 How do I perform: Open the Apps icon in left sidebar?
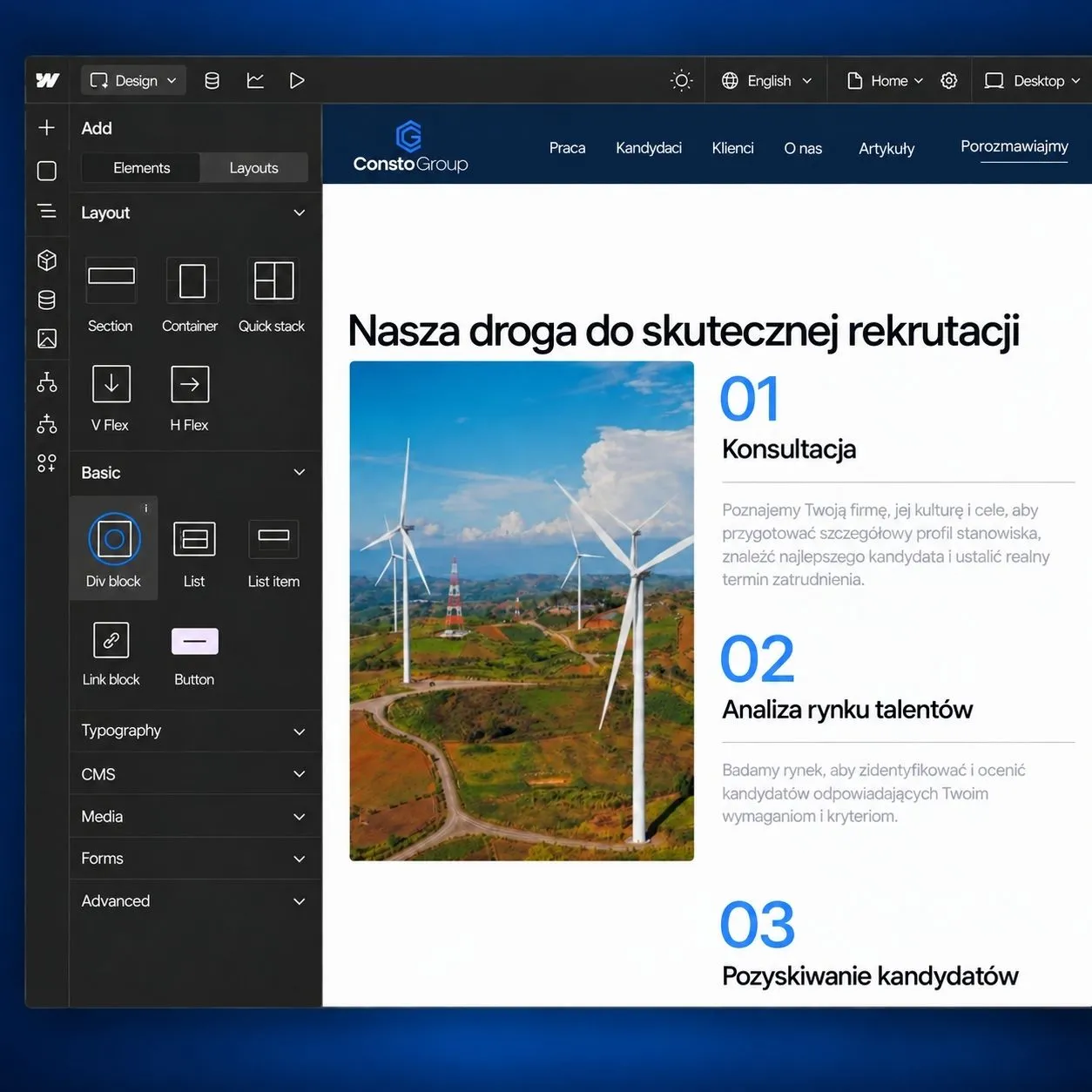pos(47,463)
